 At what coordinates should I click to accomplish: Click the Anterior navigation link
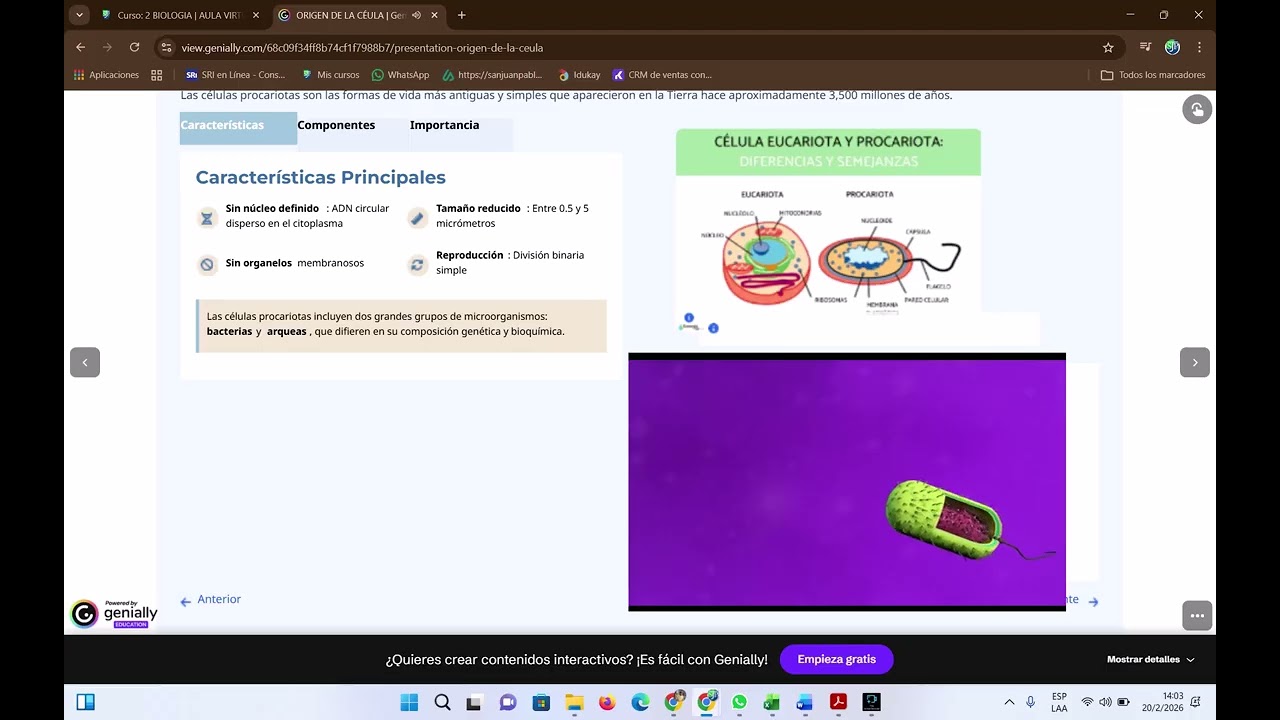click(211, 600)
